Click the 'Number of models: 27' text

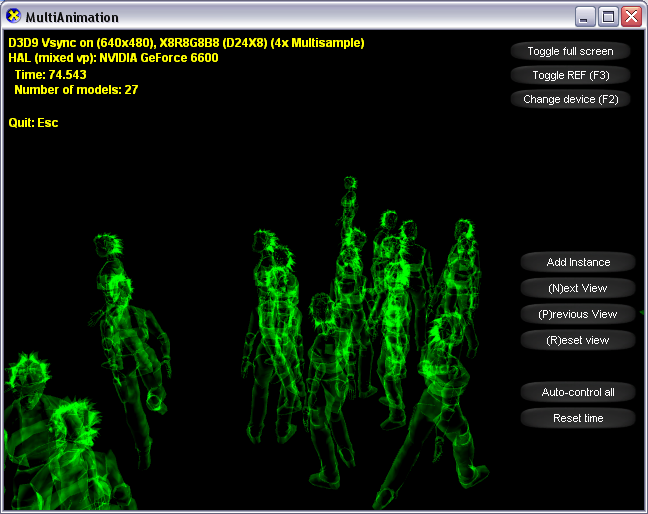pyautogui.click(x=76, y=90)
